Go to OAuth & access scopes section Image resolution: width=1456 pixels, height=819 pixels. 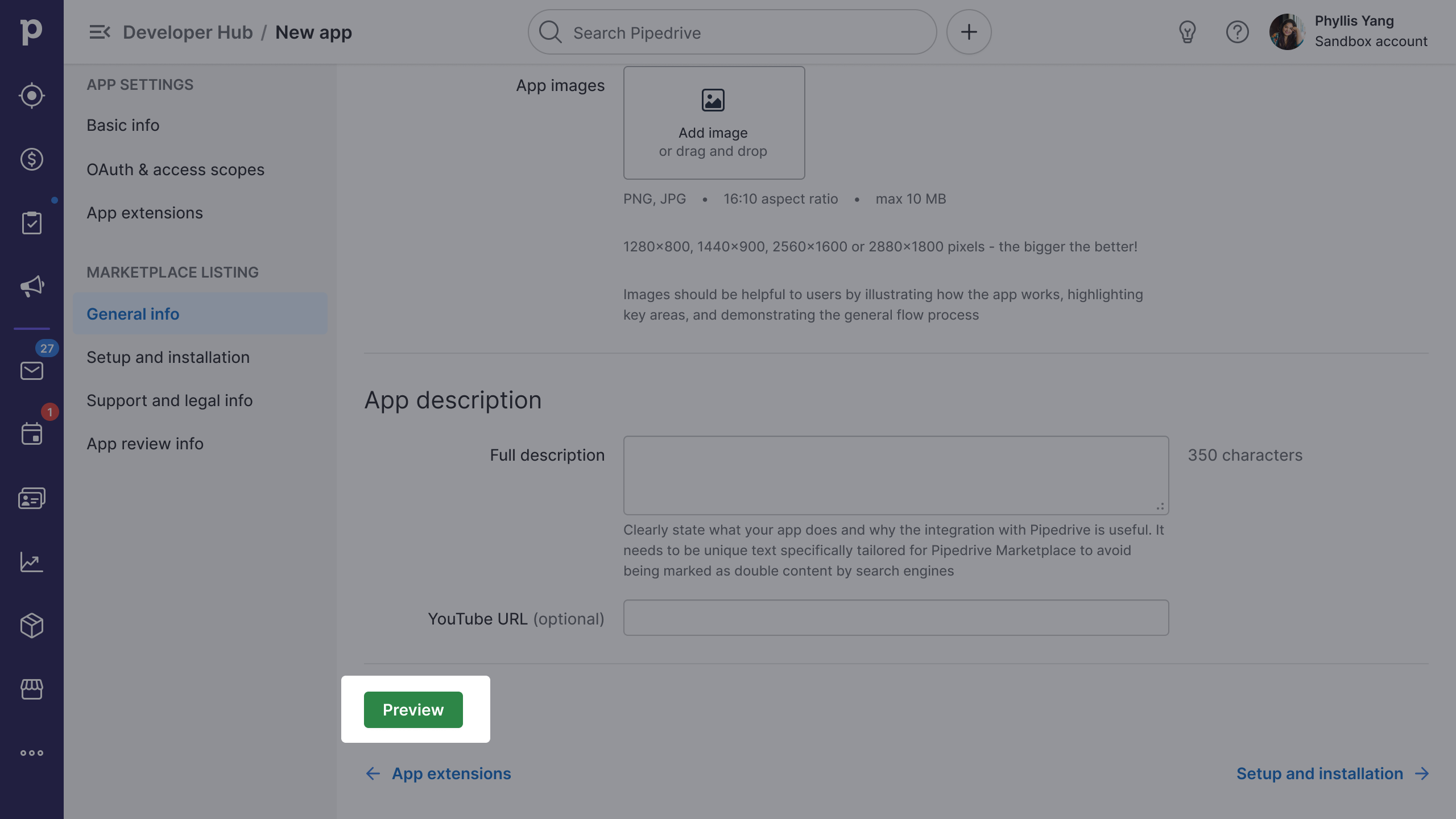pyautogui.click(x=175, y=169)
